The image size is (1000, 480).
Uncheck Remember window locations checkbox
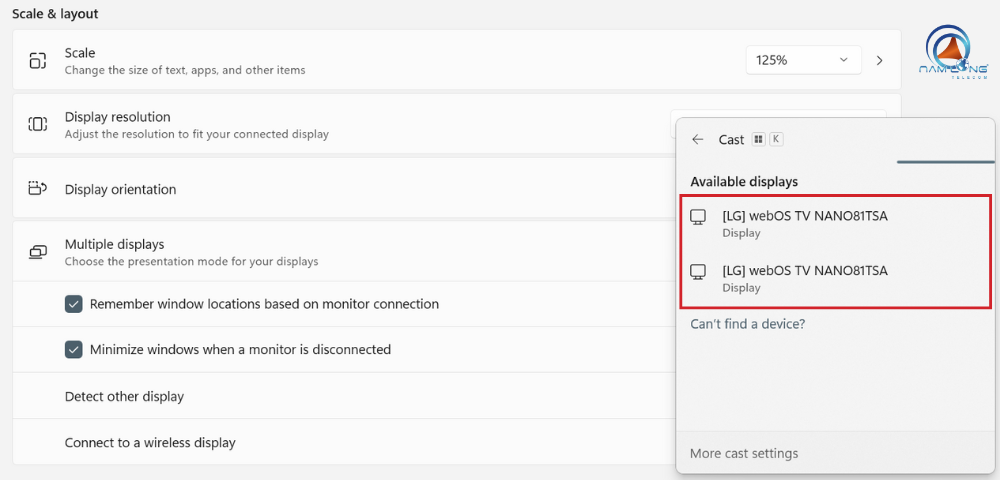pyautogui.click(x=74, y=304)
